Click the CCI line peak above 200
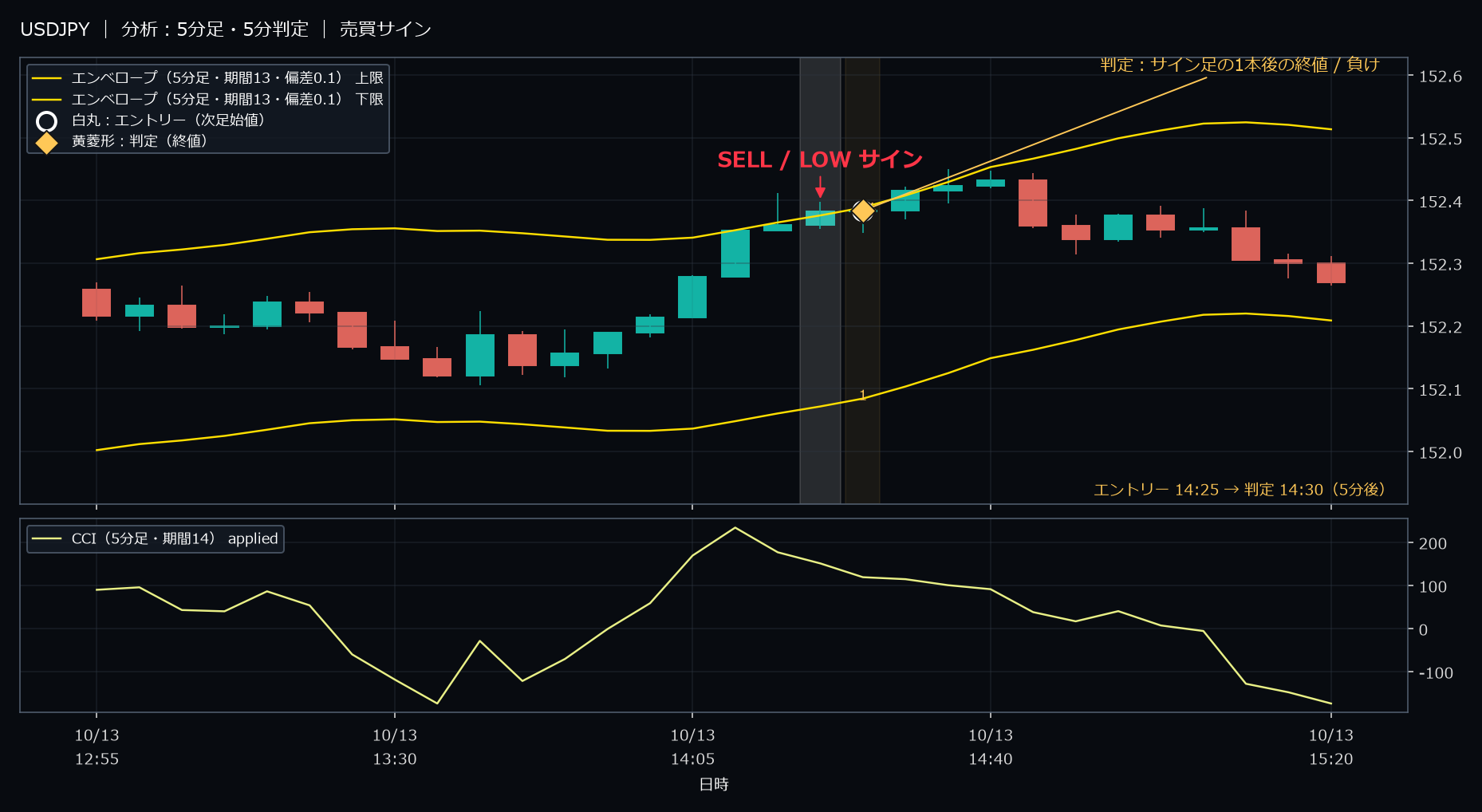The width and height of the screenshot is (1482, 812). pos(735,528)
